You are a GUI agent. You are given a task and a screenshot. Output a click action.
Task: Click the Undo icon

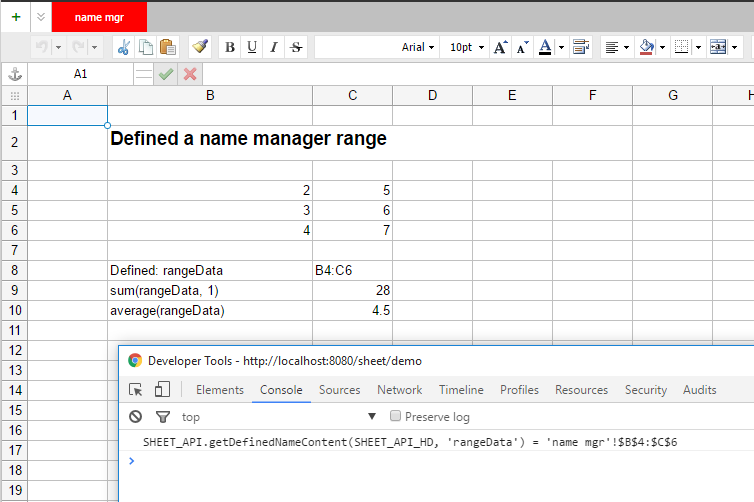click(42, 47)
